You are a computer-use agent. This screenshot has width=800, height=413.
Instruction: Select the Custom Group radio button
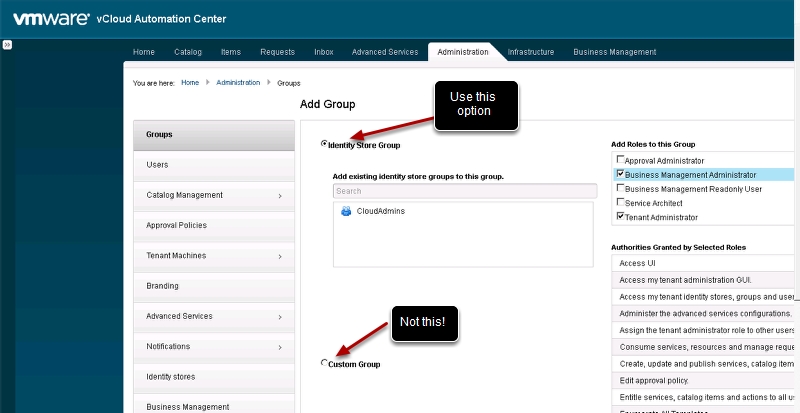pos(323,362)
